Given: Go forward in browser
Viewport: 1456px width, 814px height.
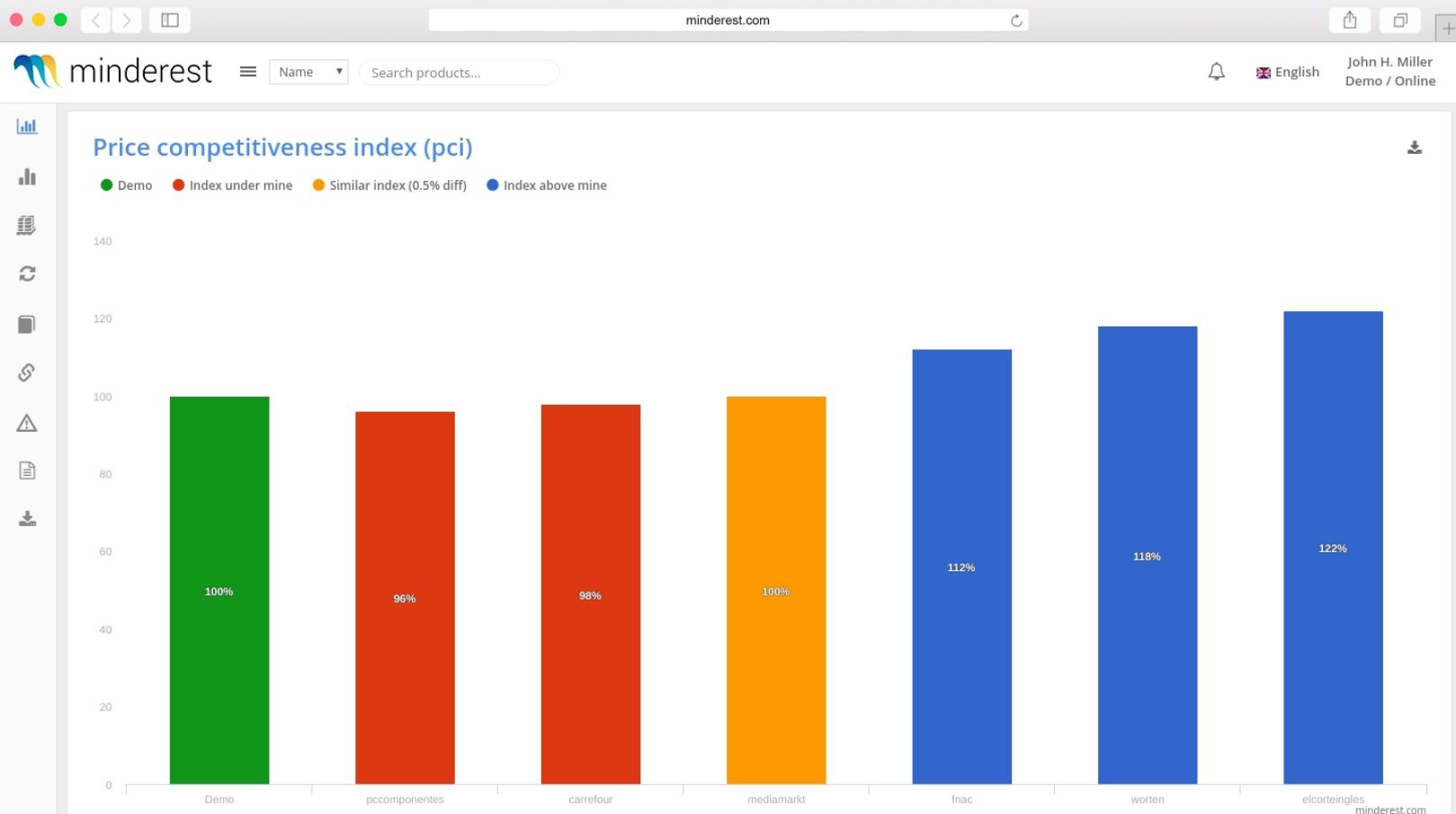Looking at the screenshot, I should (x=127, y=20).
